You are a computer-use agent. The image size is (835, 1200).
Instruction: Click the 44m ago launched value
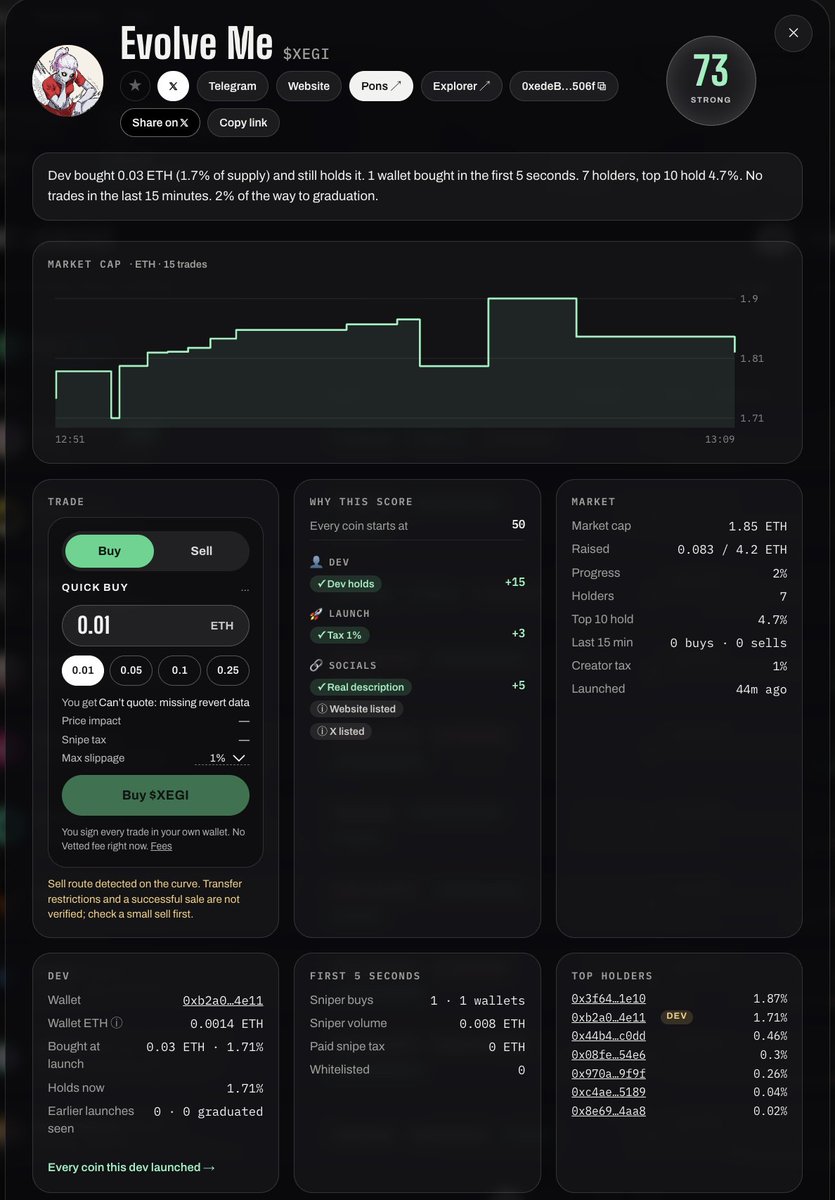762,689
